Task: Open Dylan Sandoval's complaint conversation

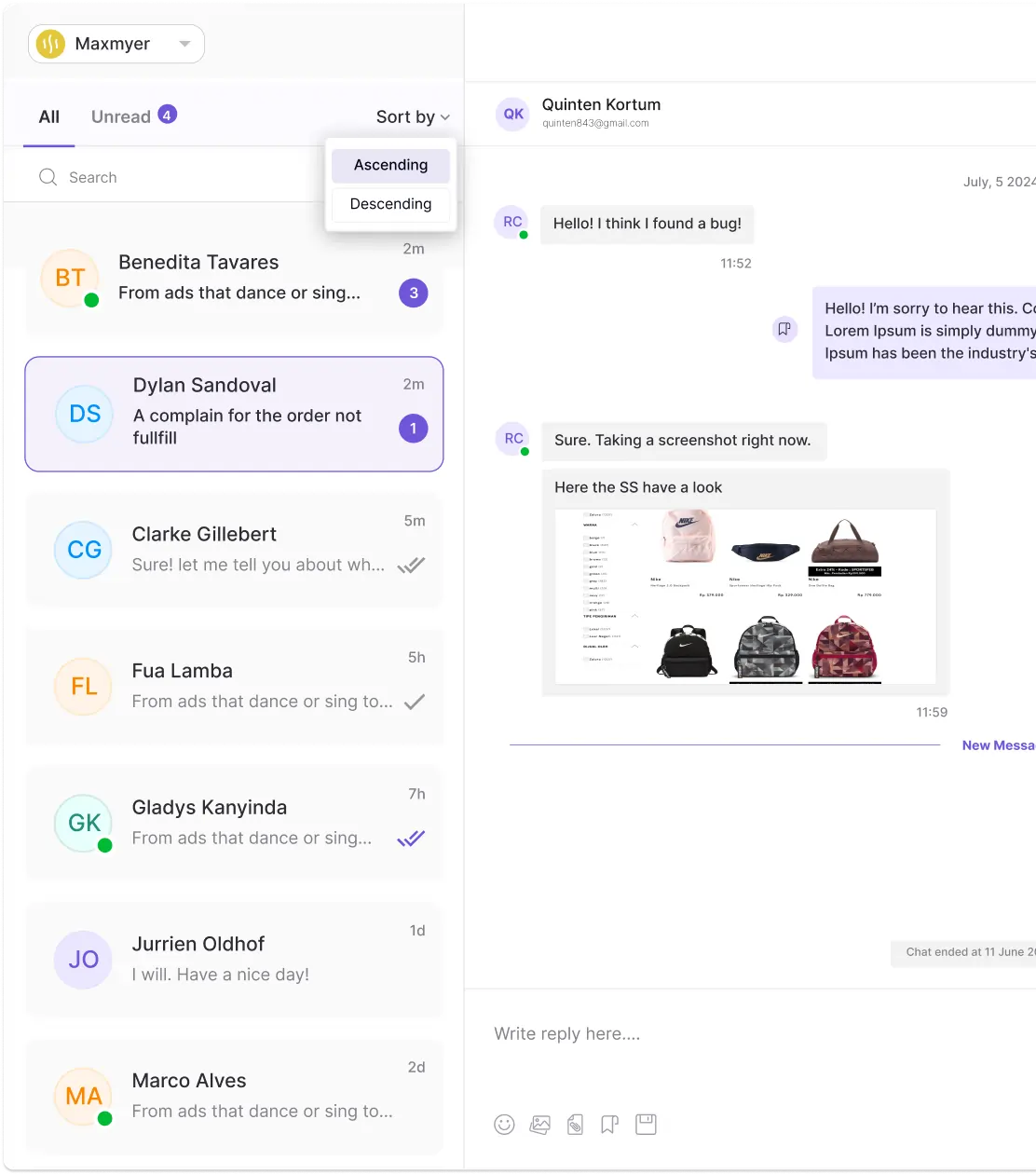Action: tap(234, 414)
